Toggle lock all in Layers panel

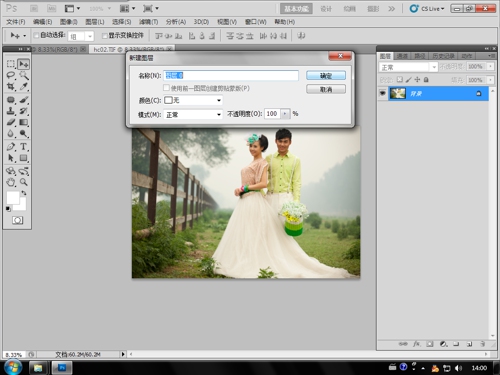point(426,80)
